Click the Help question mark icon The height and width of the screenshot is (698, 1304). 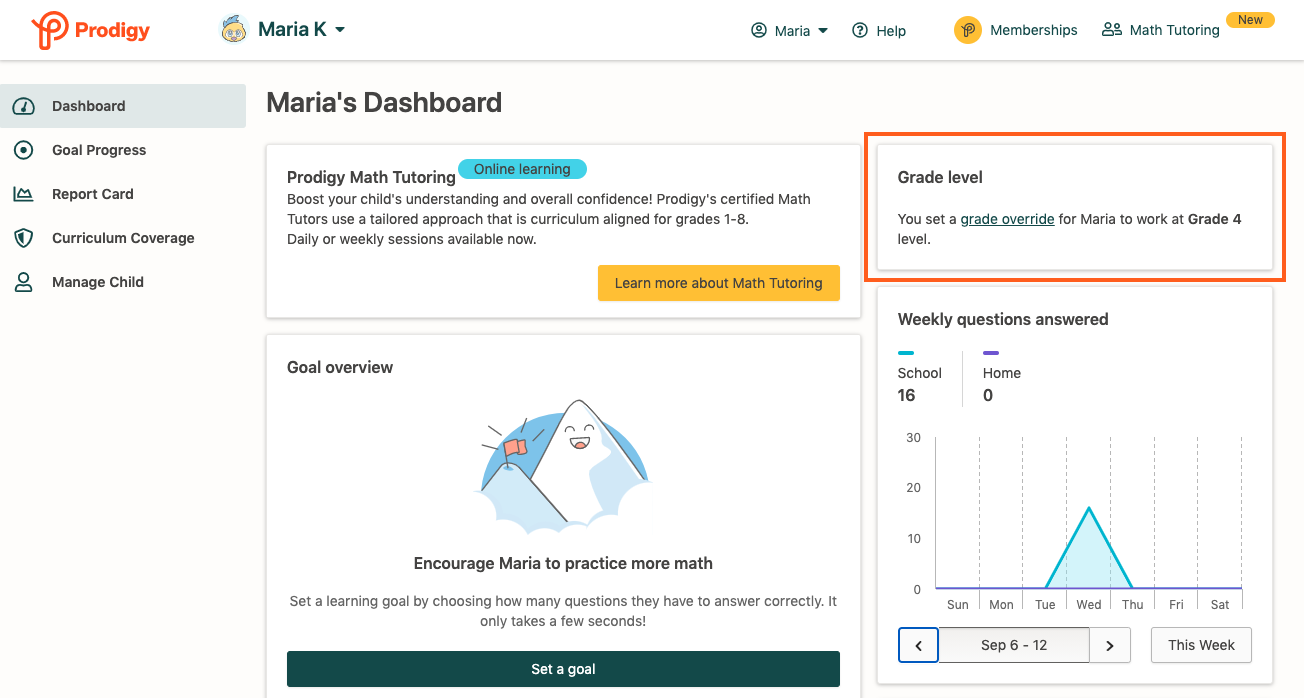(x=860, y=30)
